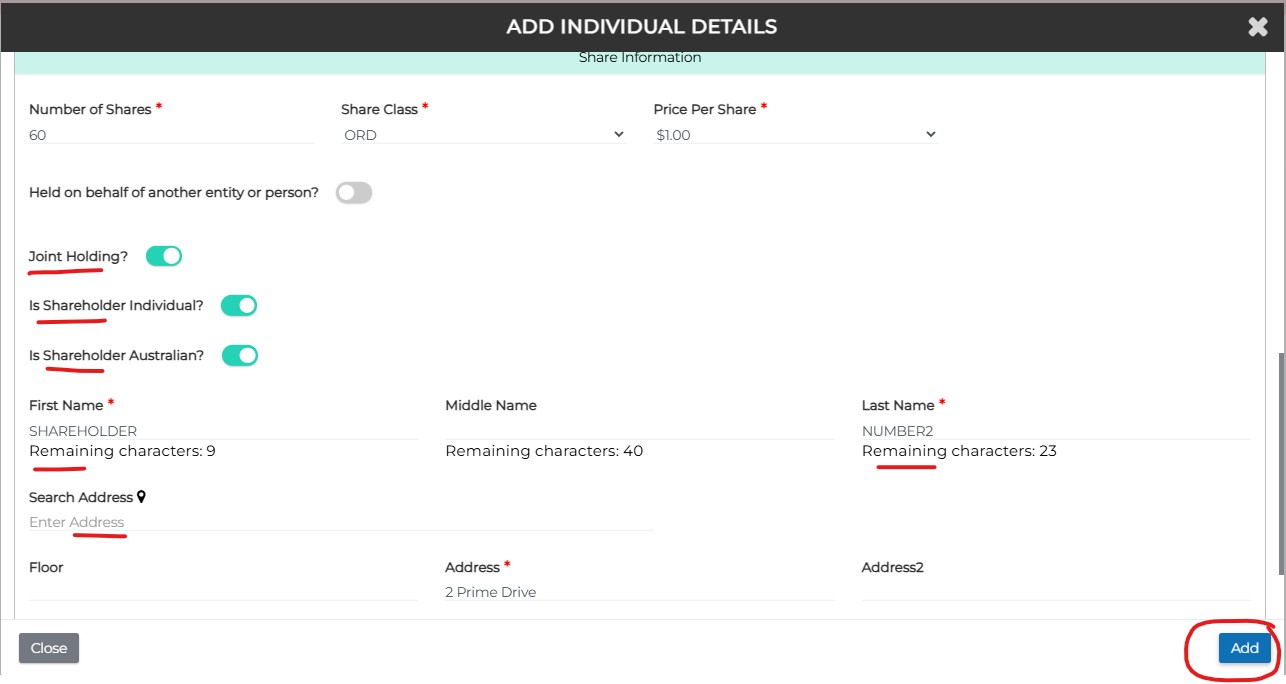Click the Address2 input field

click(x=1055, y=591)
